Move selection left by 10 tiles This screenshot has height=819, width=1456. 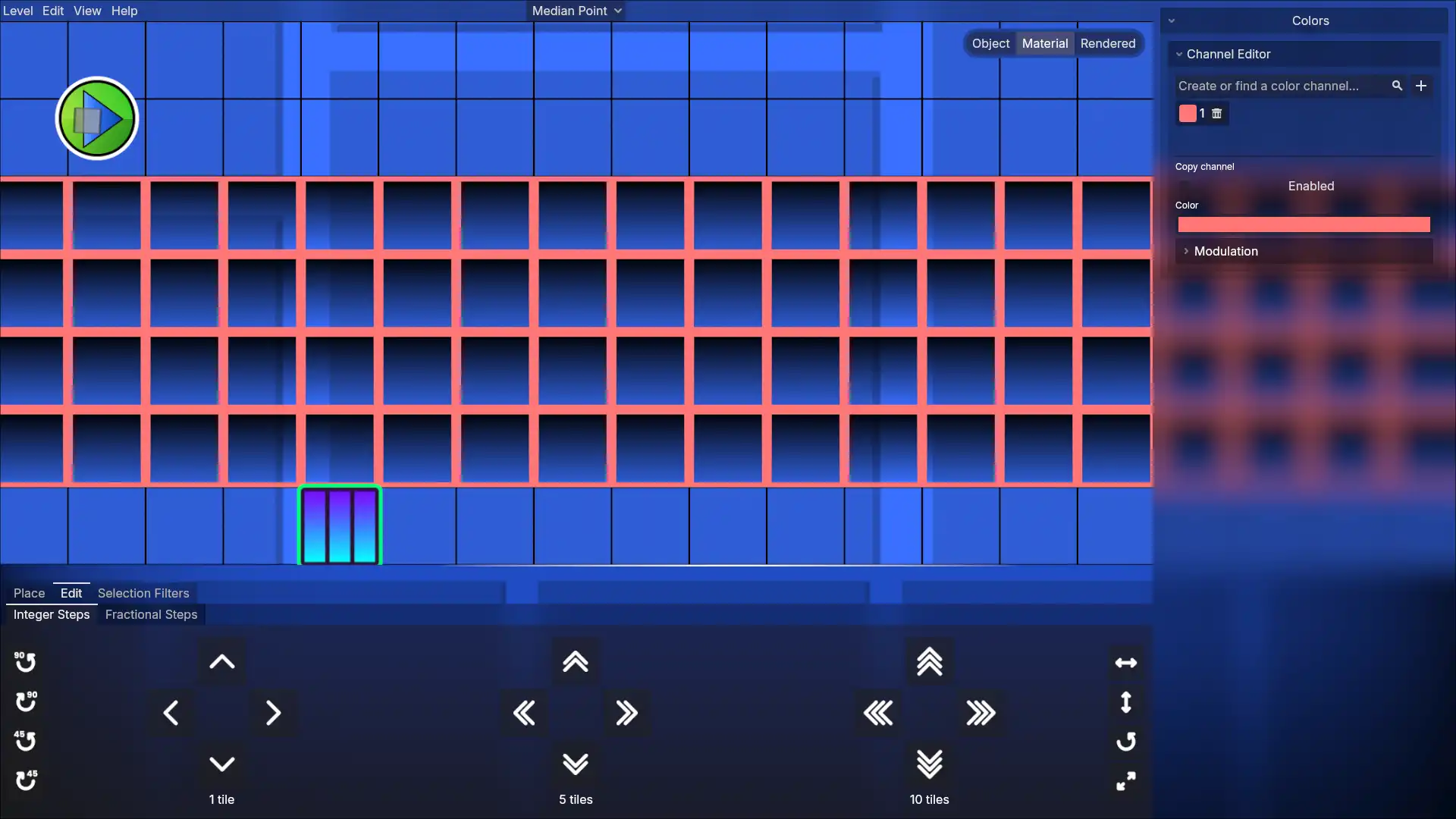coord(878,713)
